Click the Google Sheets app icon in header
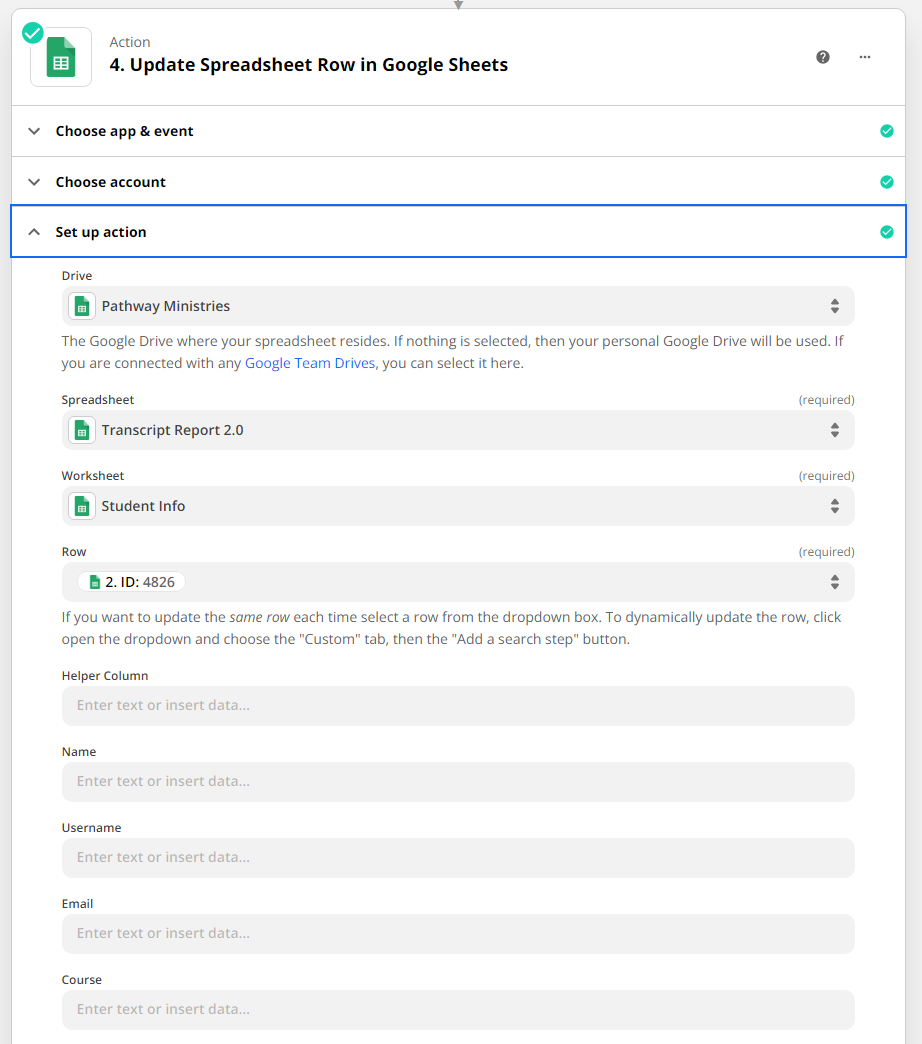 click(61, 57)
